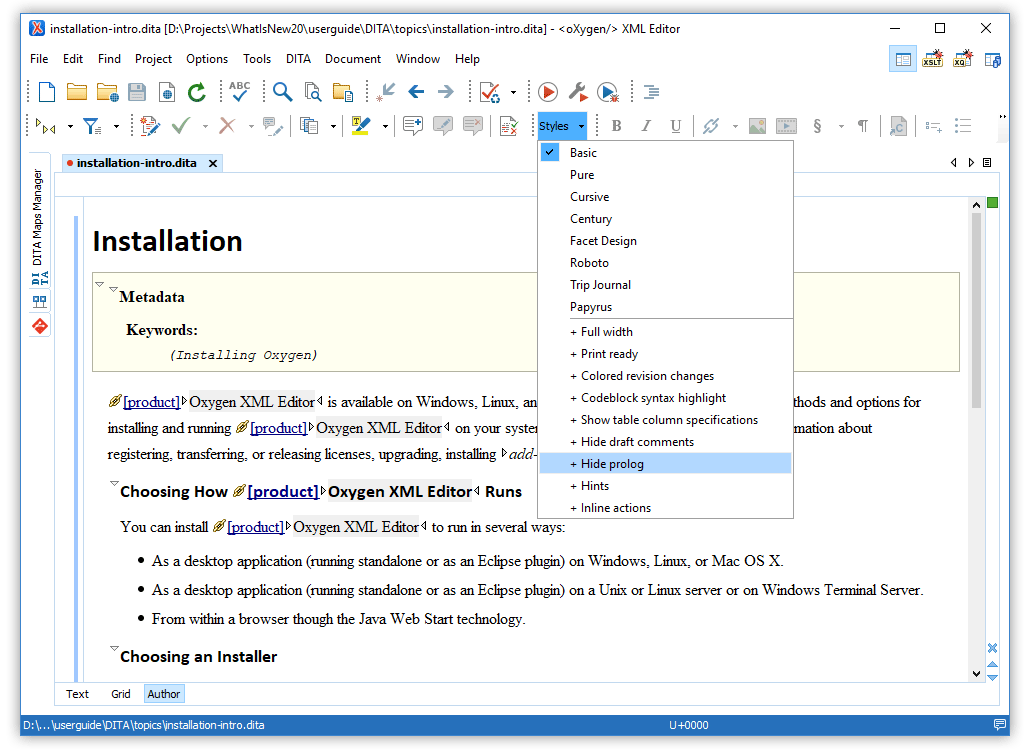
Task: Add a comment with the speech bubble plus icon
Action: pyautogui.click(x=413, y=125)
